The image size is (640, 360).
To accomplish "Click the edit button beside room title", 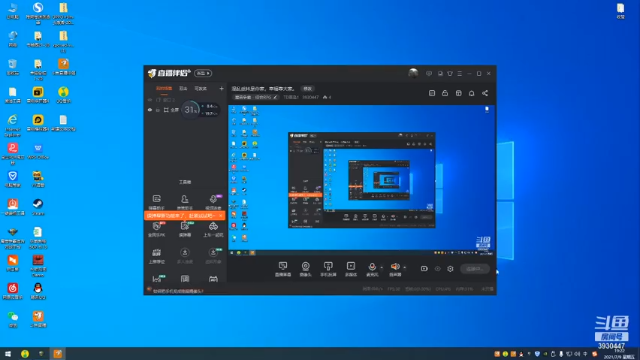I will pyautogui.click(x=307, y=89).
